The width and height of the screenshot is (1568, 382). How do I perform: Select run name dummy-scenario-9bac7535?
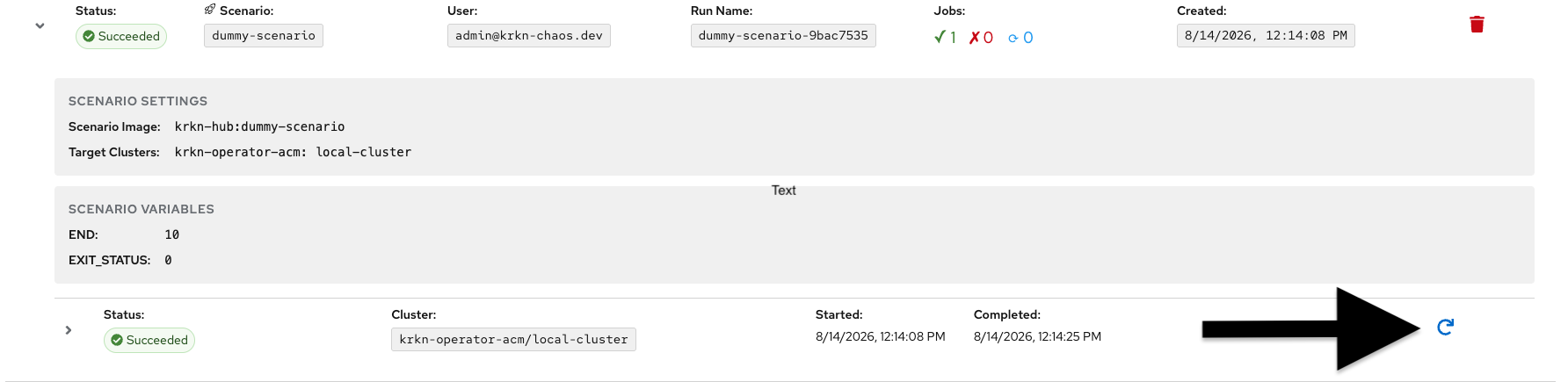(783, 35)
